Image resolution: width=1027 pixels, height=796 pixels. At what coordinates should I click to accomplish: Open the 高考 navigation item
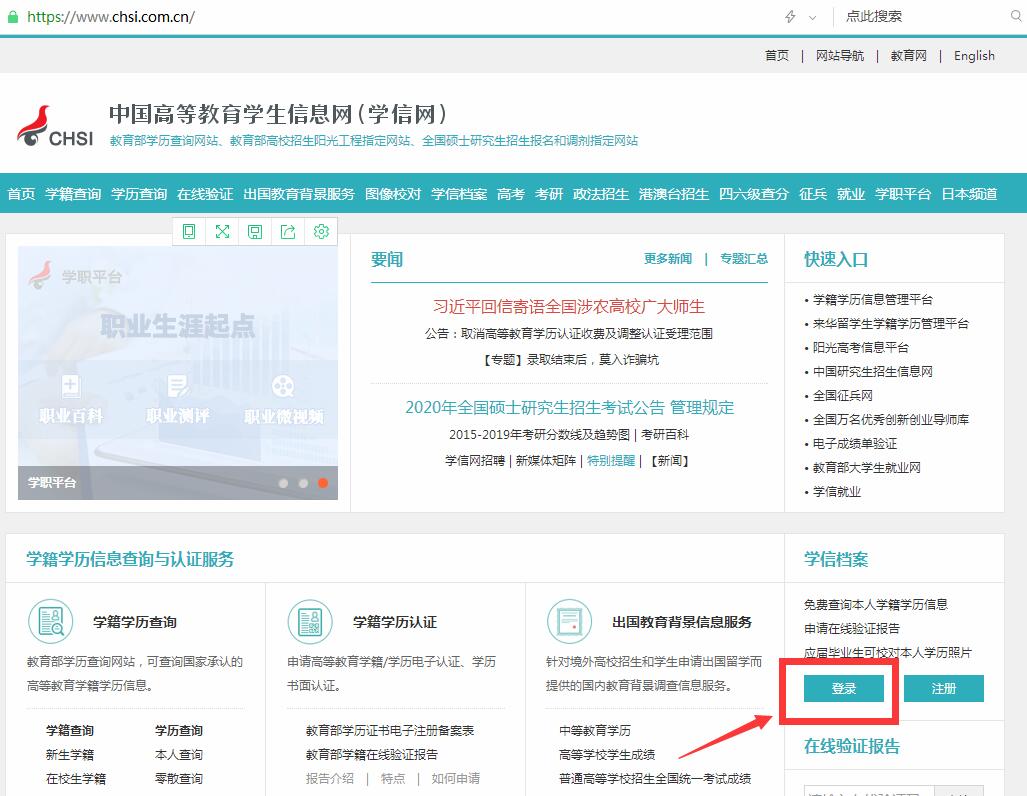click(511, 194)
